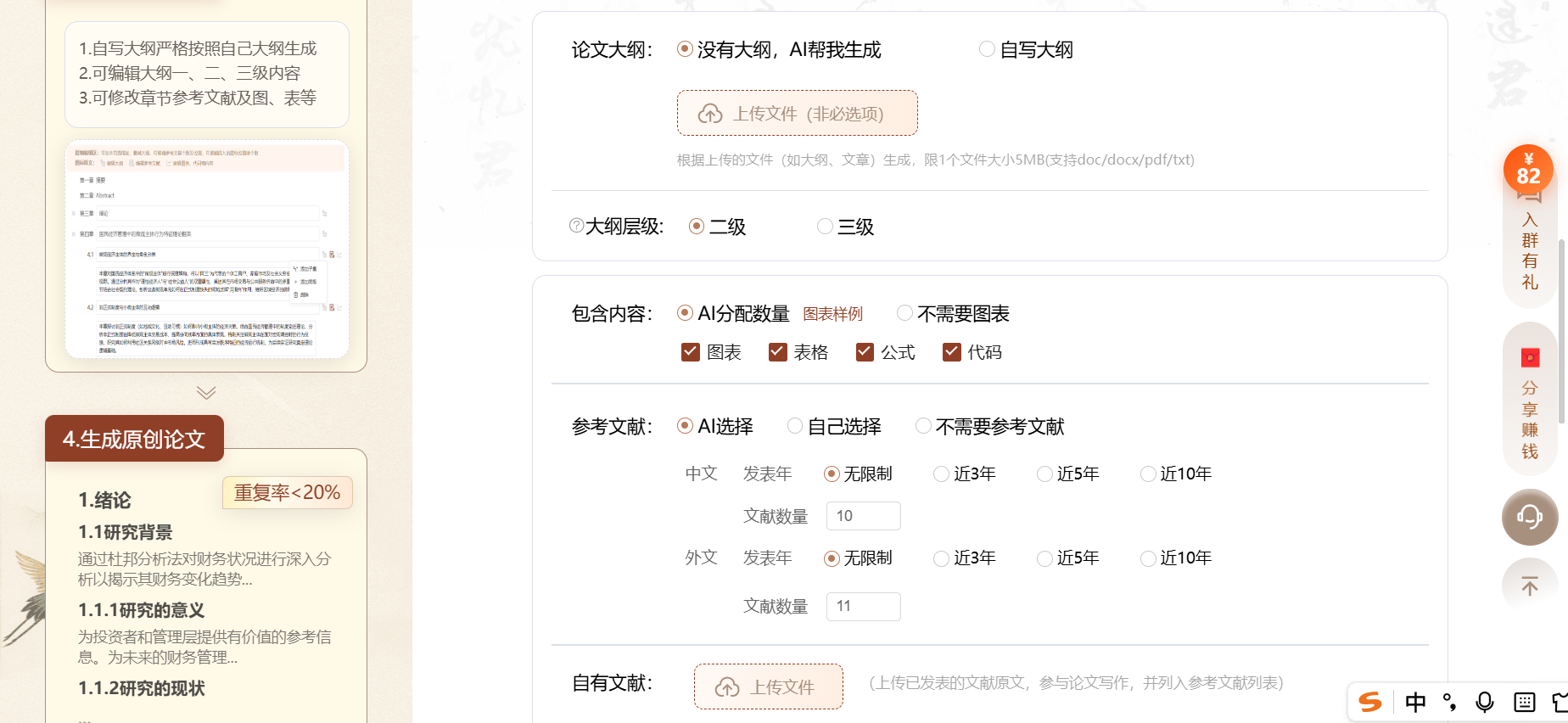Click the punctuation mode icon in IME bar

coord(1450,702)
